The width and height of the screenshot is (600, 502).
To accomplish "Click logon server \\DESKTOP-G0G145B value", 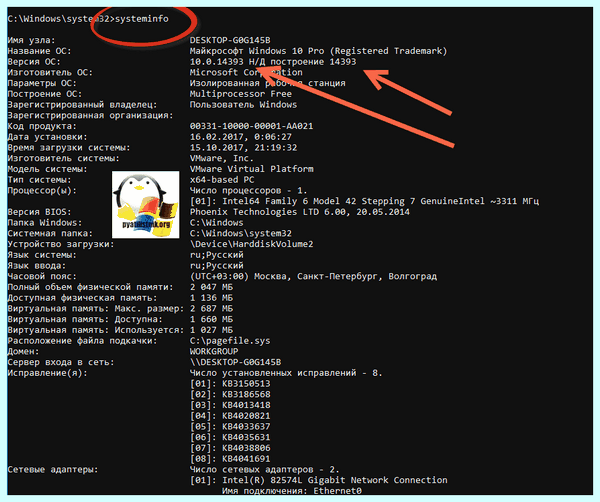I will (235, 362).
